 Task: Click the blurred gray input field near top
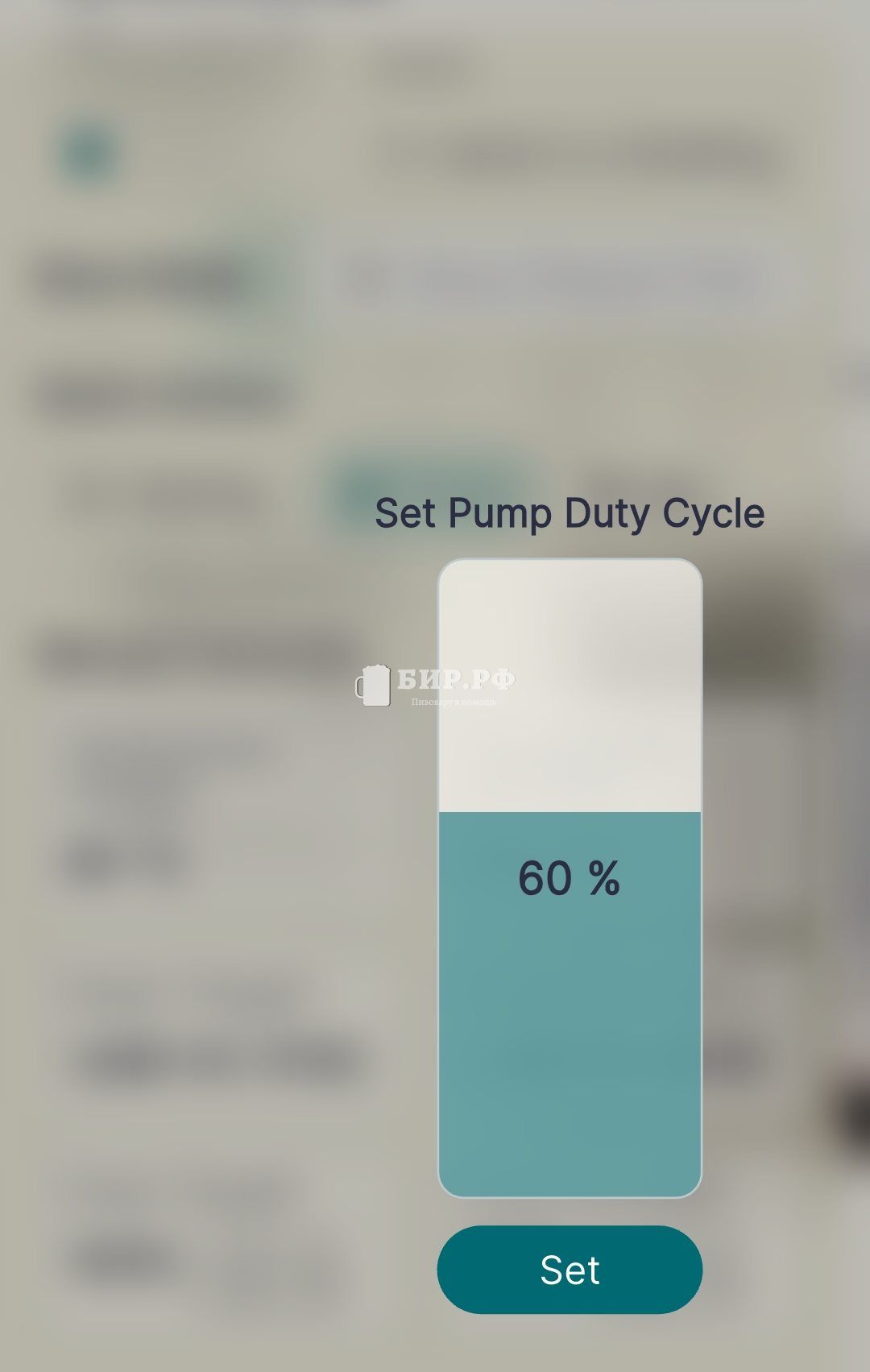point(548,280)
